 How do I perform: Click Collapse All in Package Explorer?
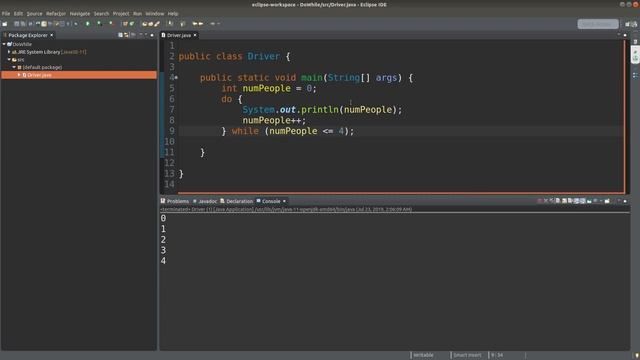pos(120,35)
